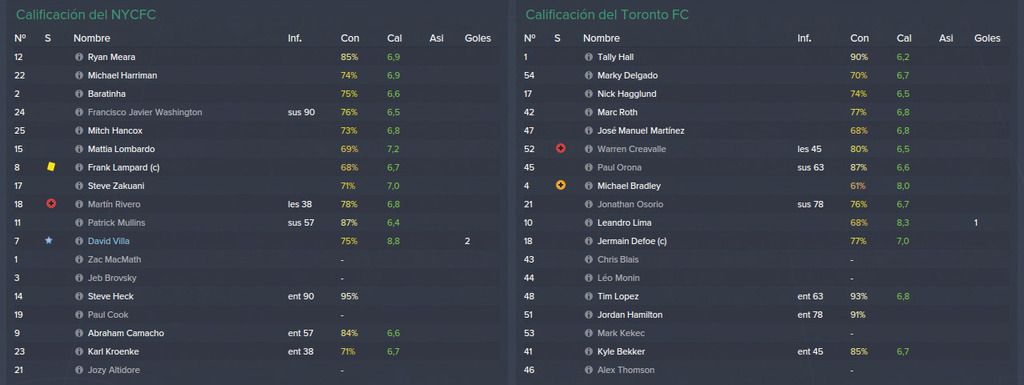Click Warren Creavalle's red injury icon
Viewport: 1024px width, 385px height.
click(560, 149)
